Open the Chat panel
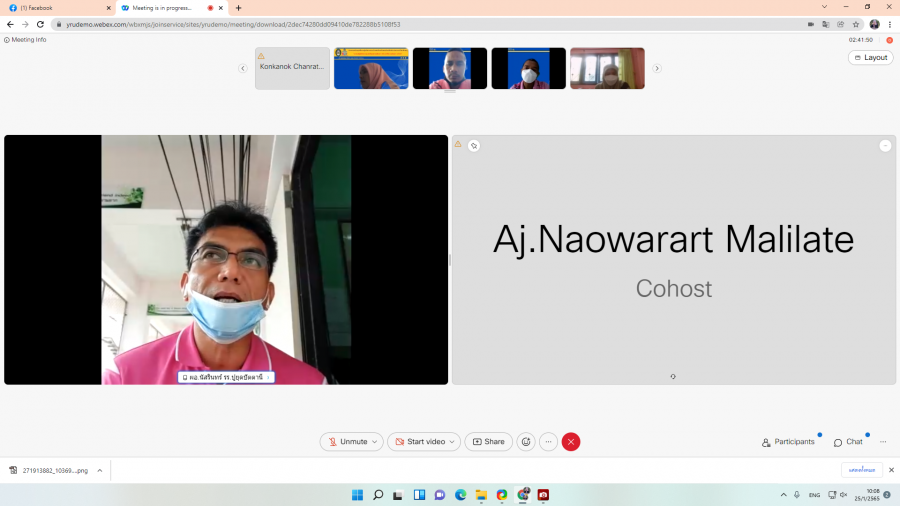Screen dimensions: 900x506 848,442
